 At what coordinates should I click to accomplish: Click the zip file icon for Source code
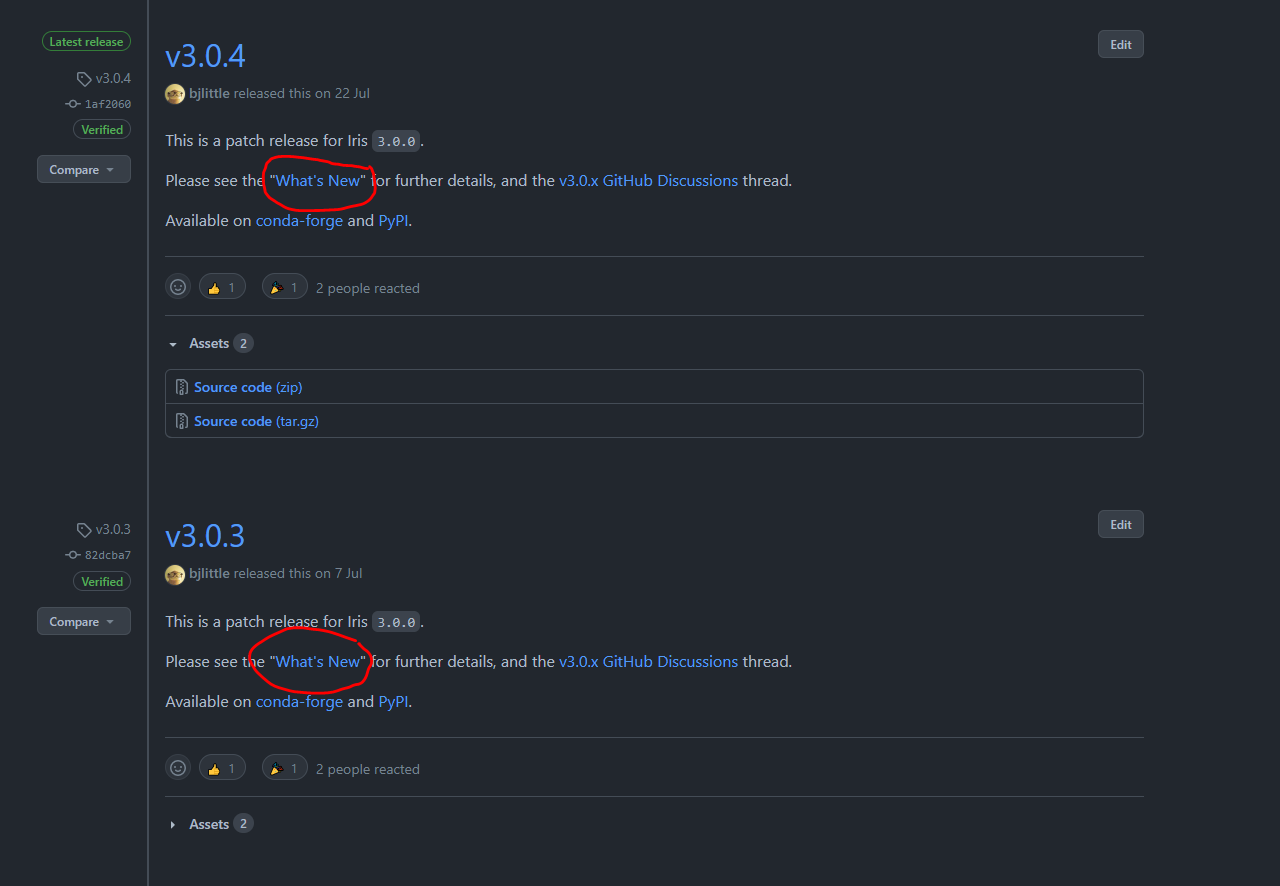(182, 387)
